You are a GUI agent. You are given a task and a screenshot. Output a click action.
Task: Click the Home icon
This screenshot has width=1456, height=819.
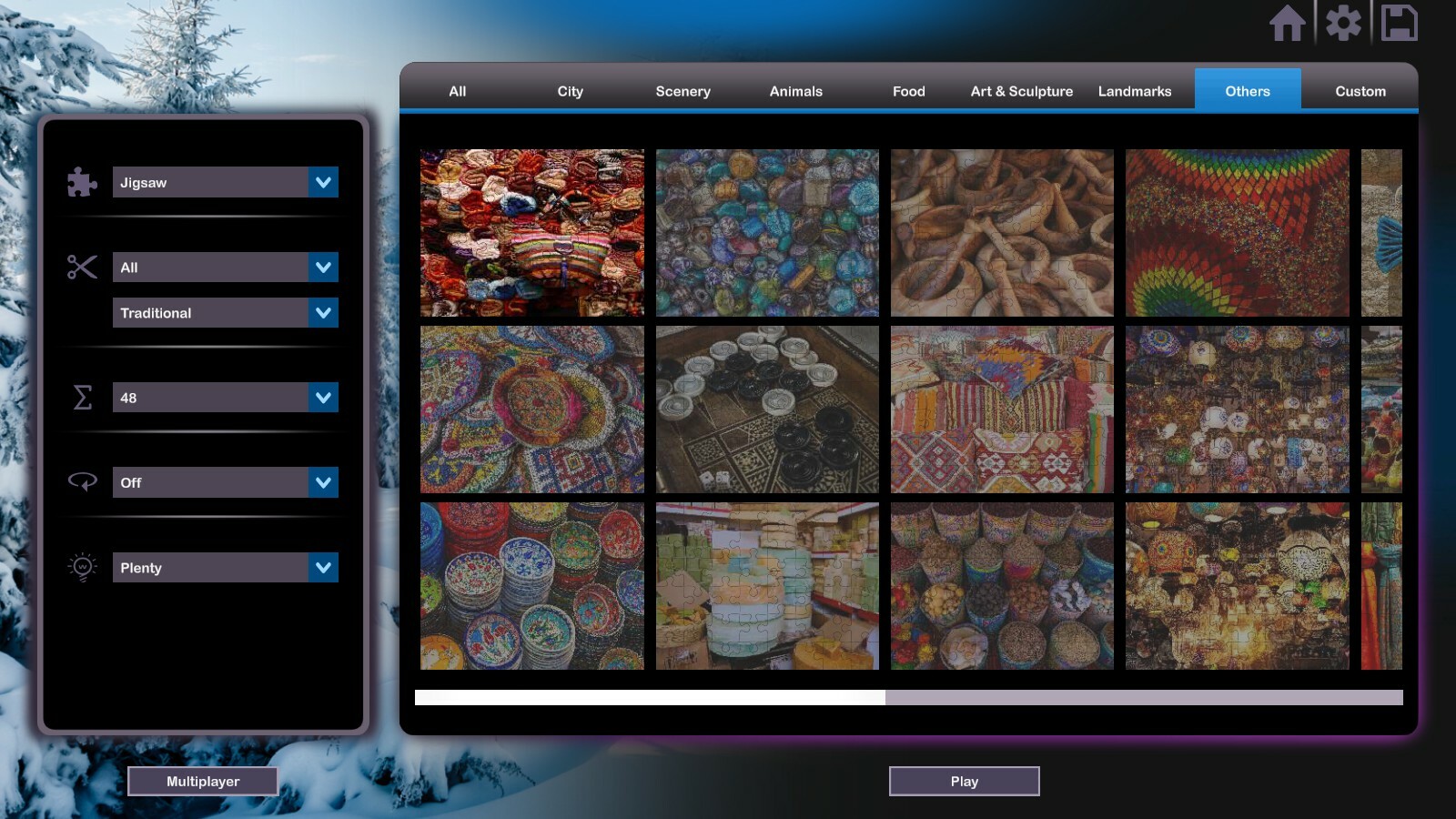[x=1287, y=24]
